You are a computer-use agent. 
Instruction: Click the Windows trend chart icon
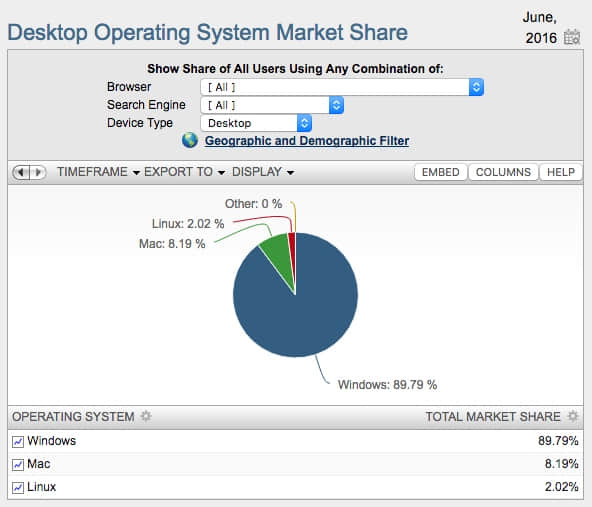(18, 441)
